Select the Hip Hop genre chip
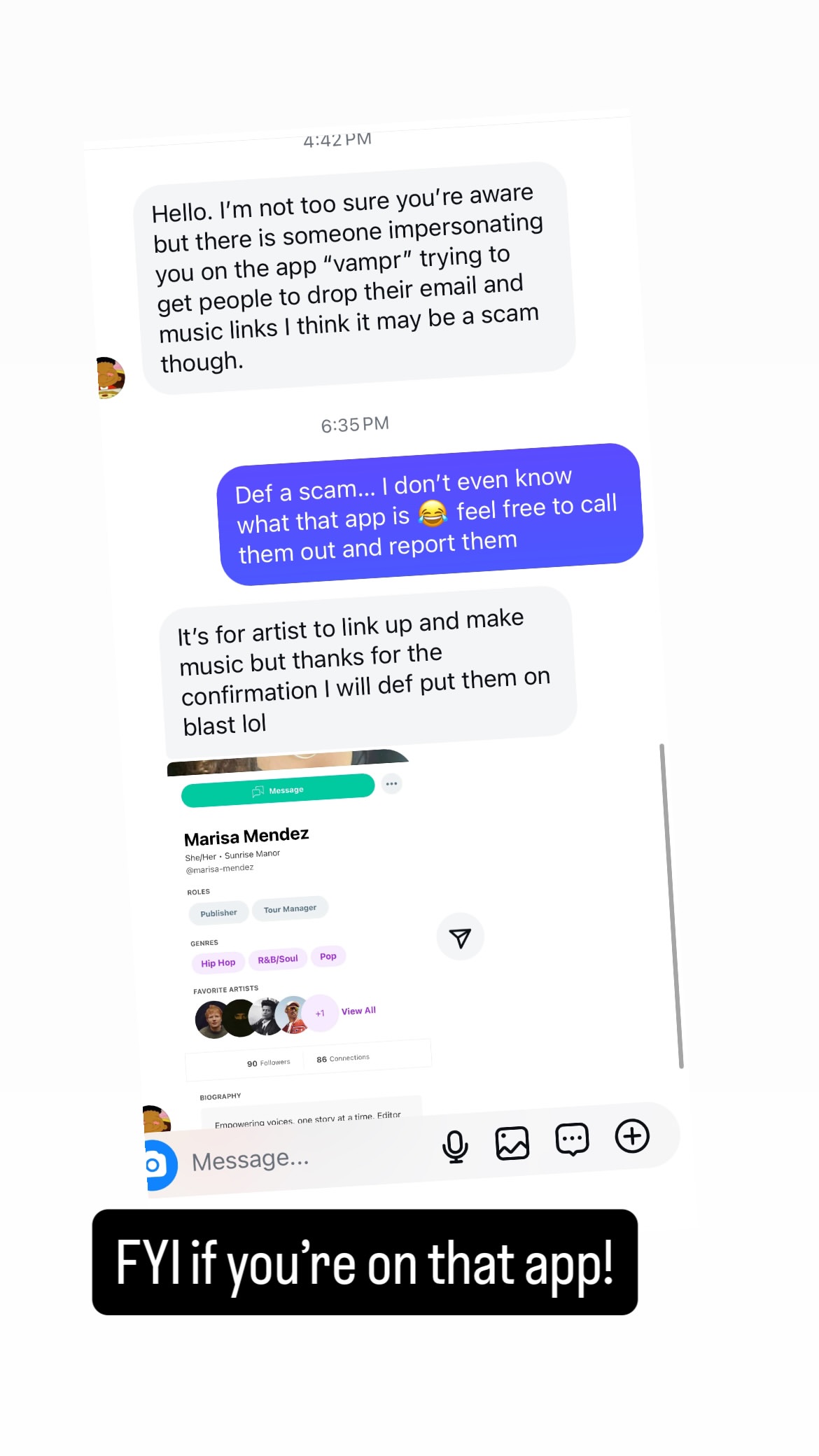This screenshot has width=819, height=1456. pos(218,963)
